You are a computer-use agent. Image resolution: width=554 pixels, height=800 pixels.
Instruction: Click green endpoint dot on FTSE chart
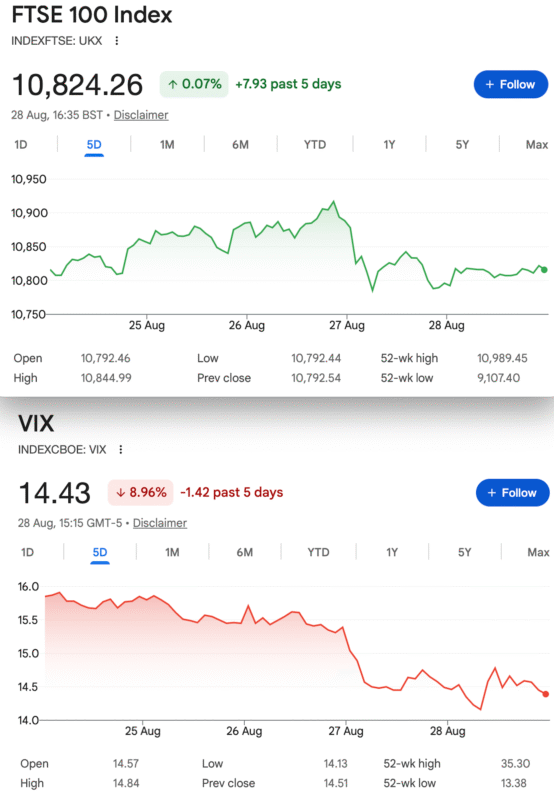[544, 269]
